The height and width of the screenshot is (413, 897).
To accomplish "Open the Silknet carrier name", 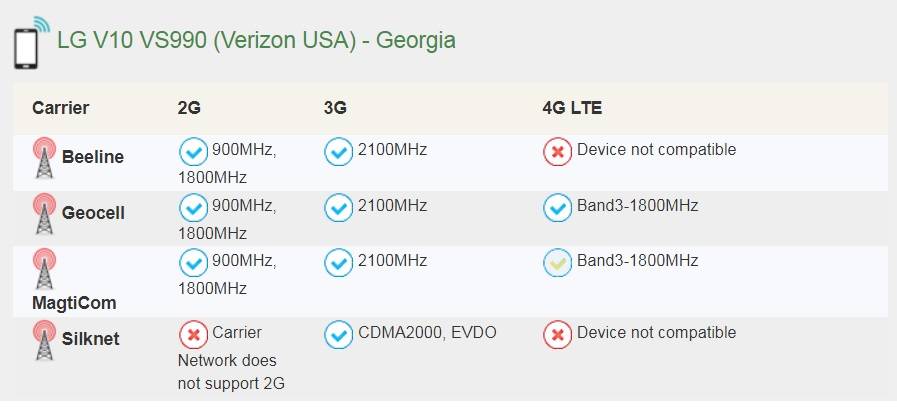I will (x=90, y=339).
